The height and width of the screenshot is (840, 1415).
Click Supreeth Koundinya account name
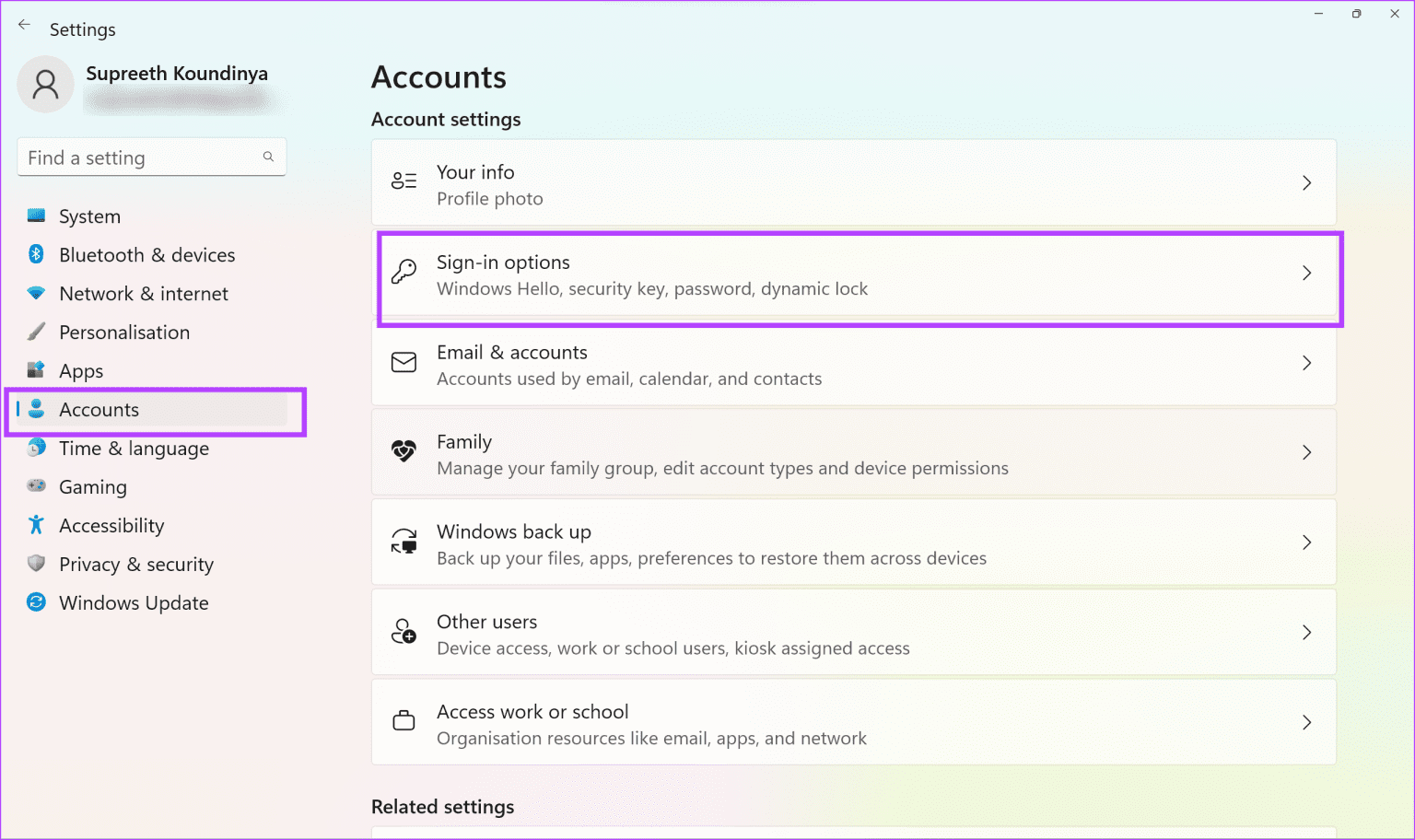[177, 74]
